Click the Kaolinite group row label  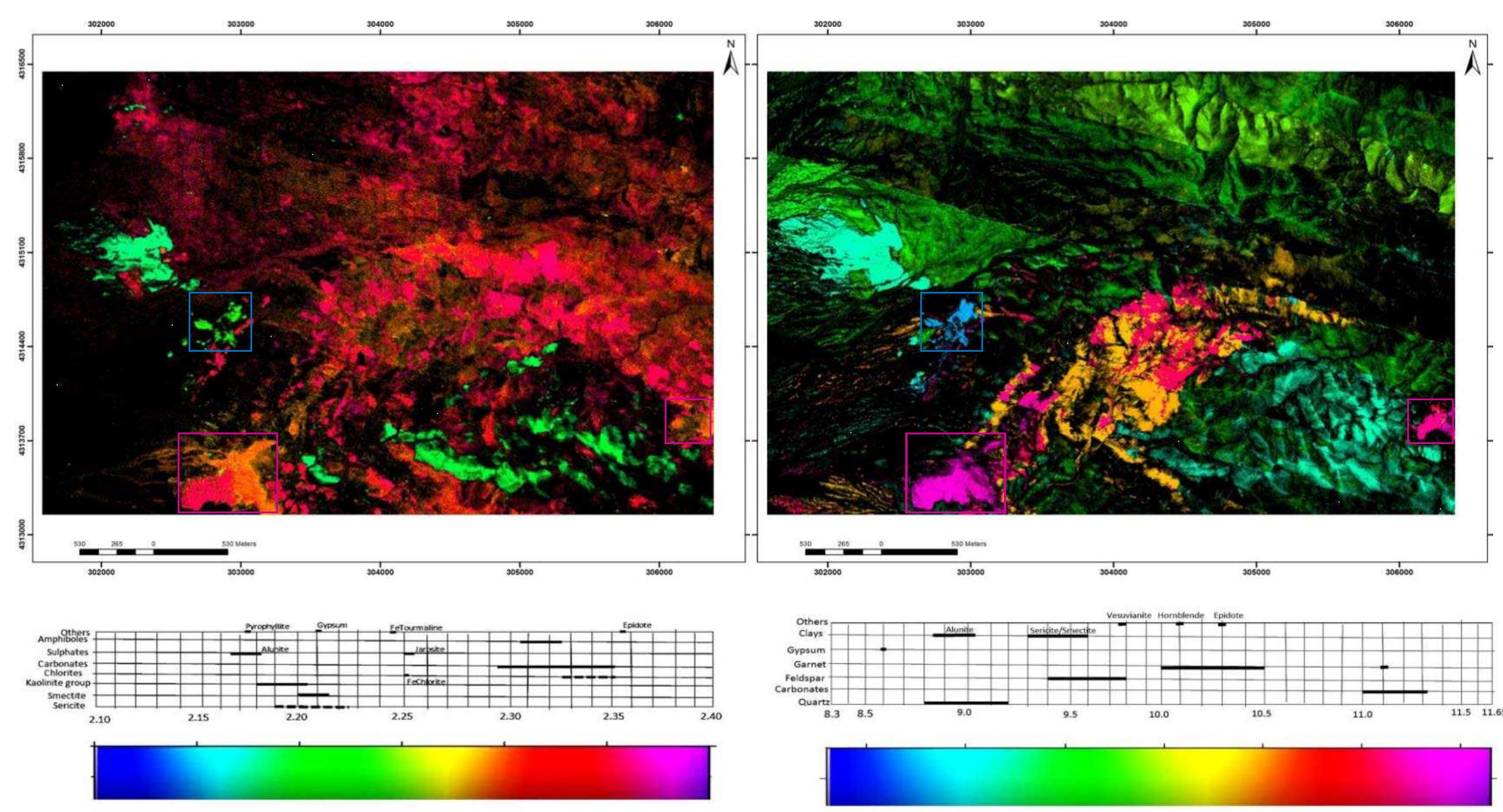click(x=58, y=683)
